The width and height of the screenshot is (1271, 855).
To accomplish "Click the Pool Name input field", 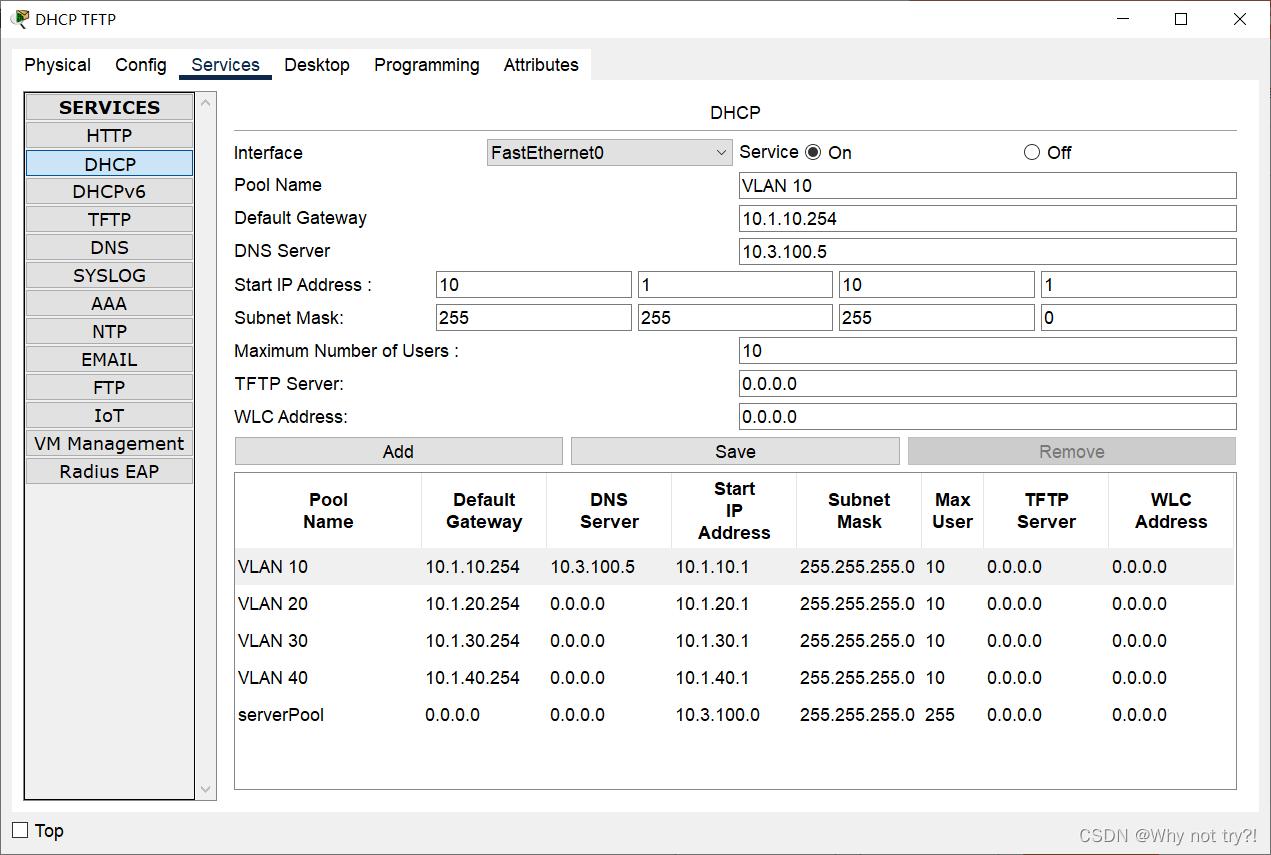I will [987, 185].
